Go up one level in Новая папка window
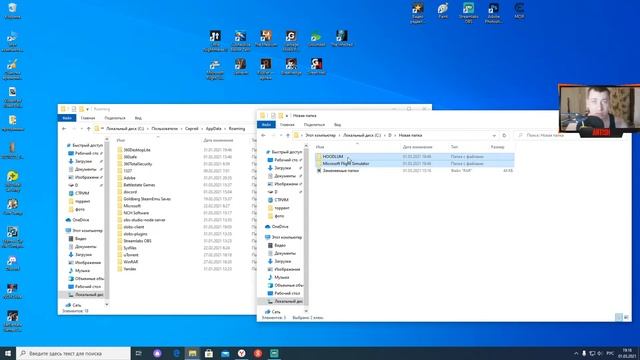640x360 pixels. [288, 135]
